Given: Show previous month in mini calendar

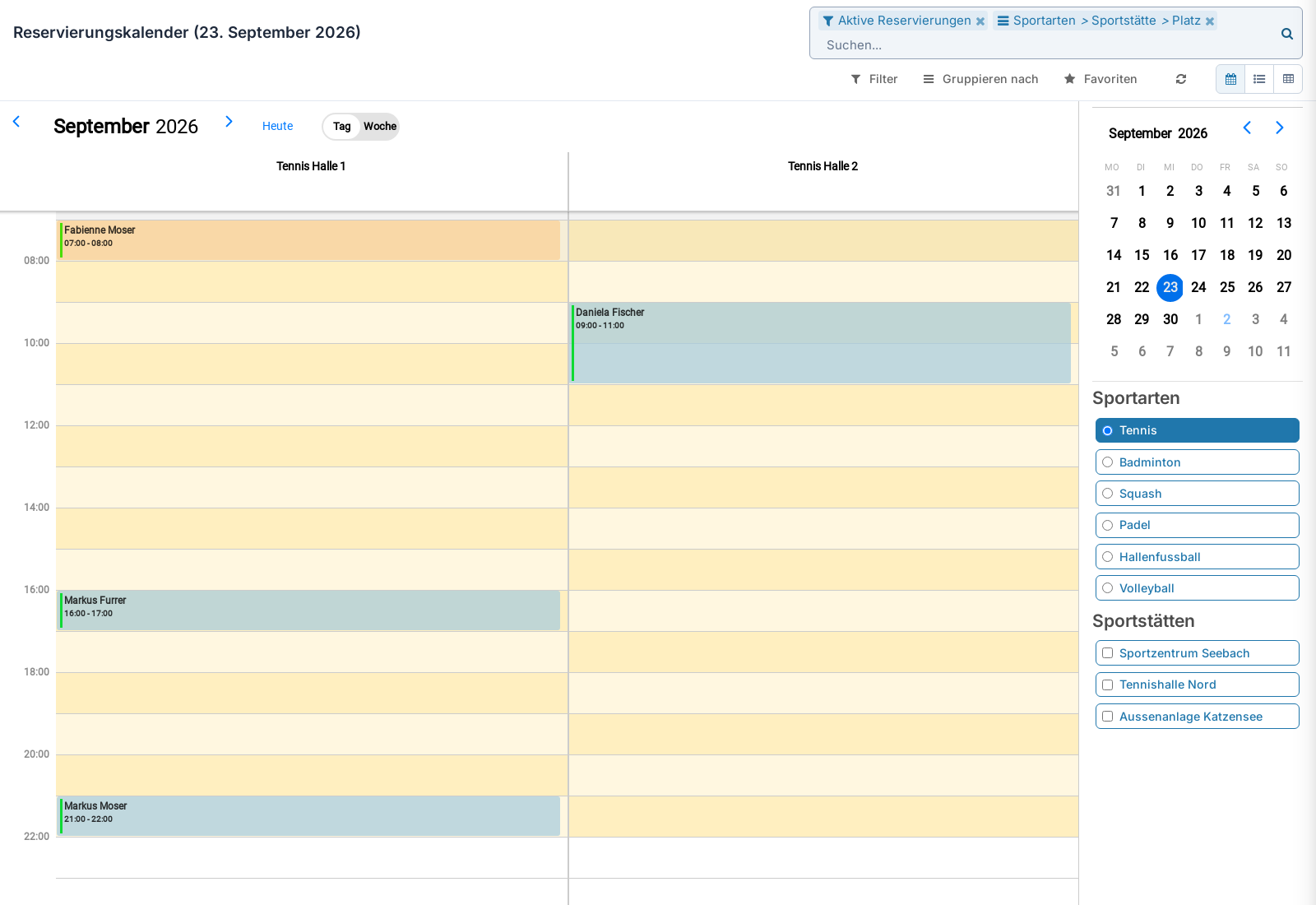Looking at the screenshot, I should [x=1247, y=128].
